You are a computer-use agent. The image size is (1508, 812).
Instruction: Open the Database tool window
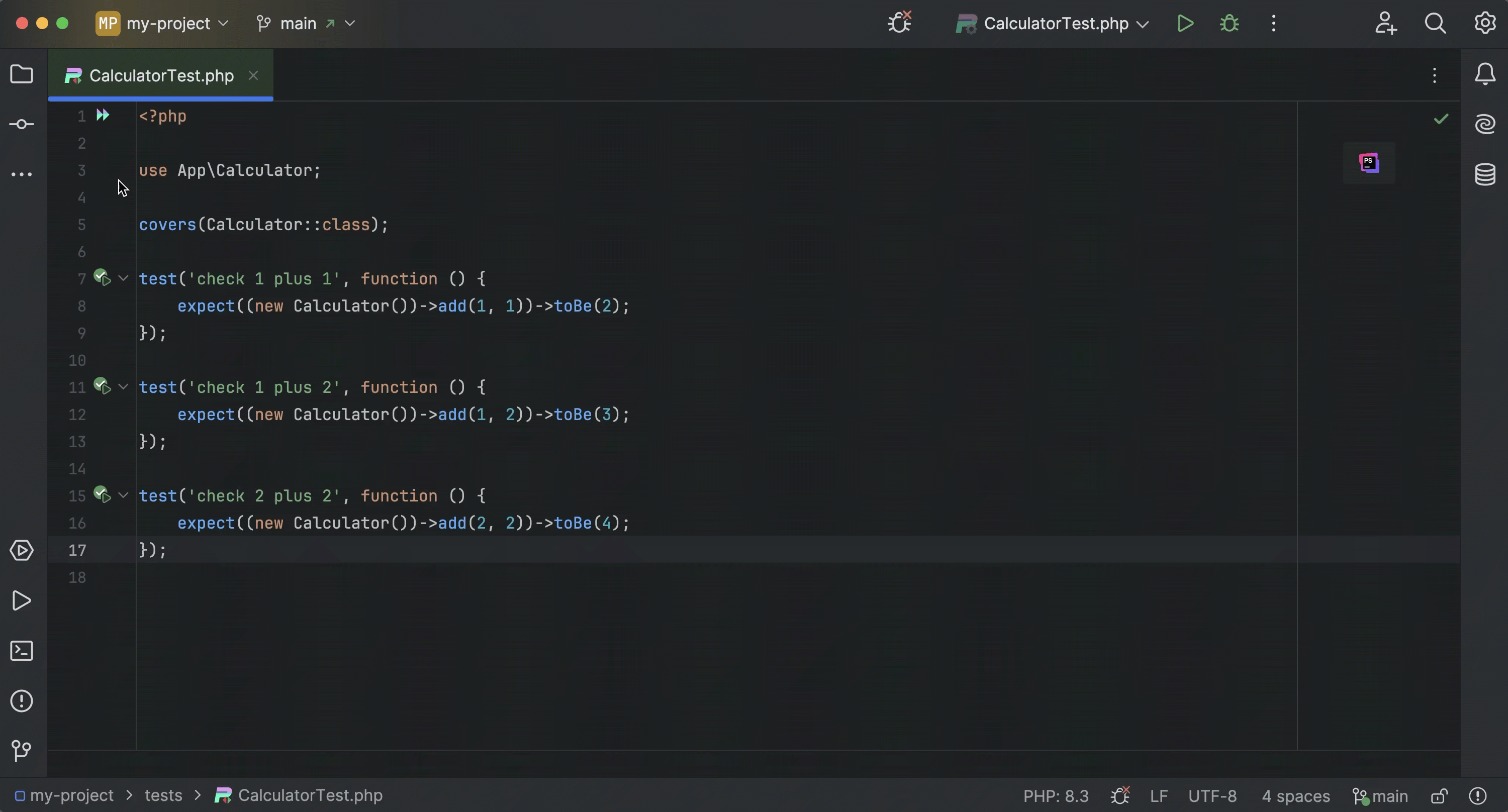1485,174
